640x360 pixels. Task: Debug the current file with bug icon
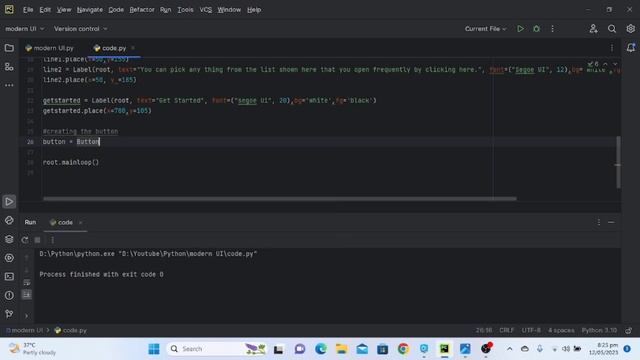(536, 29)
